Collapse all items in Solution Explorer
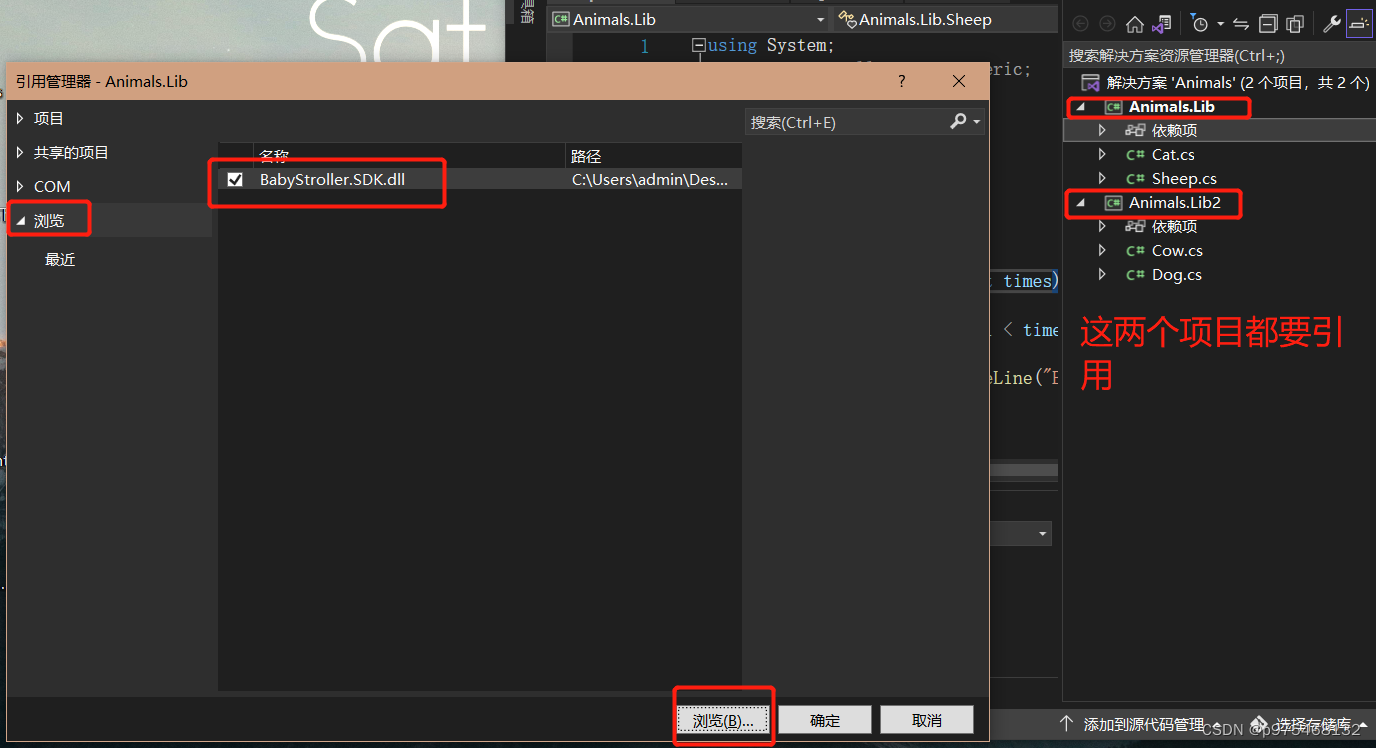 click(x=1268, y=24)
